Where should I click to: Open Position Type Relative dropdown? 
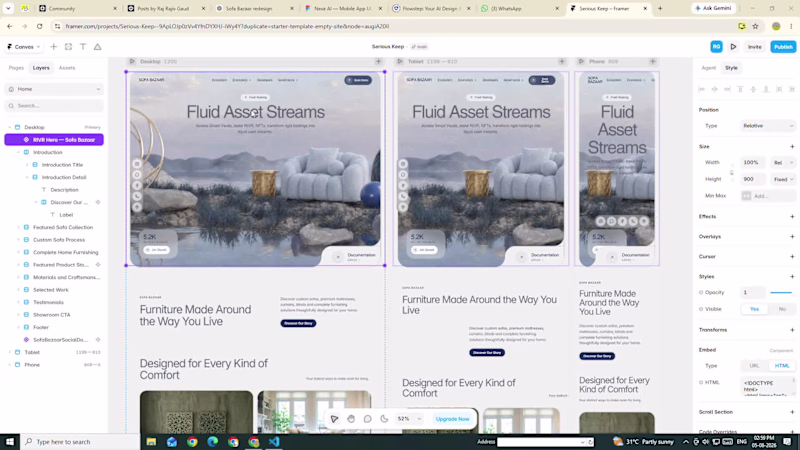(x=768, y=126)
